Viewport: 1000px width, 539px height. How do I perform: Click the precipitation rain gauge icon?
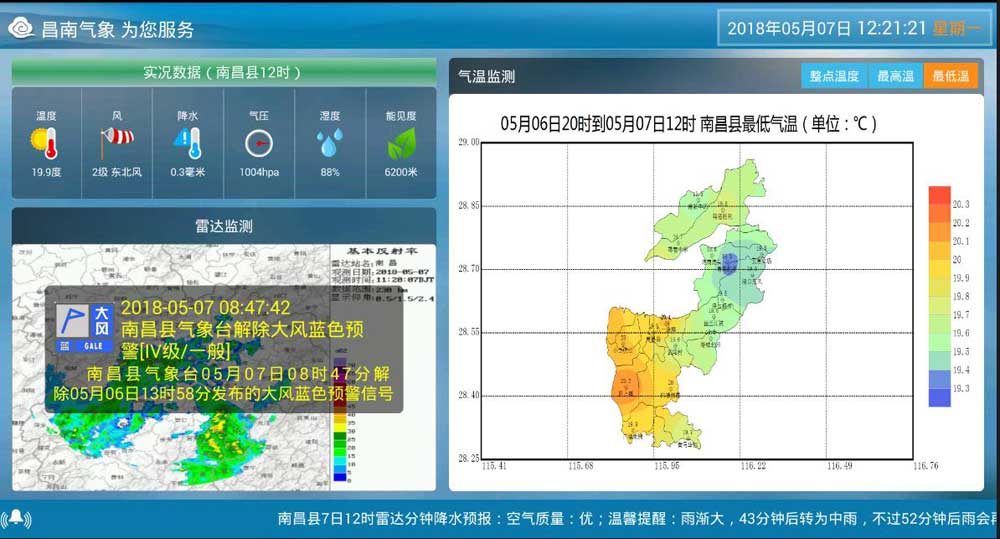[x=187, y=143]
